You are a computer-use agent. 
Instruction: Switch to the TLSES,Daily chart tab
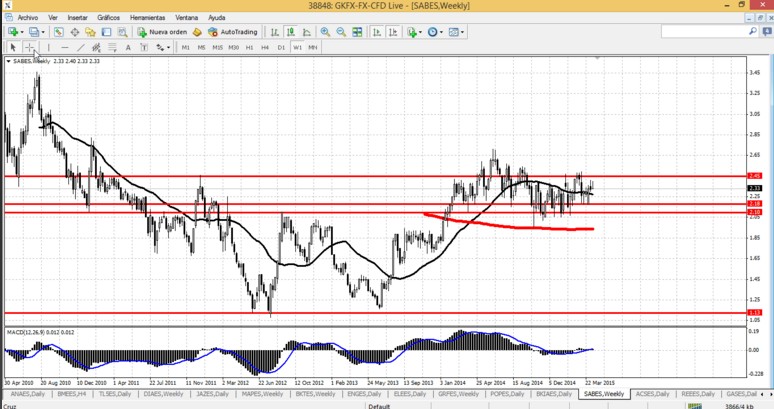pyautogui.click(x=115, y=394)
